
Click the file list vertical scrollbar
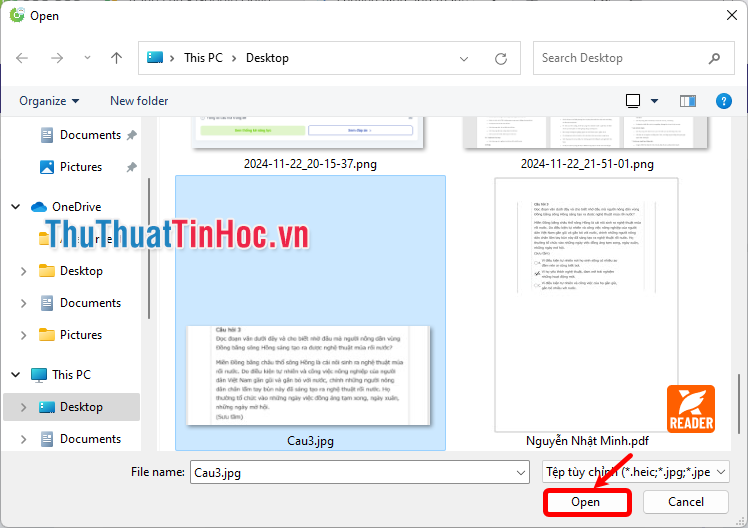(739, 404)
